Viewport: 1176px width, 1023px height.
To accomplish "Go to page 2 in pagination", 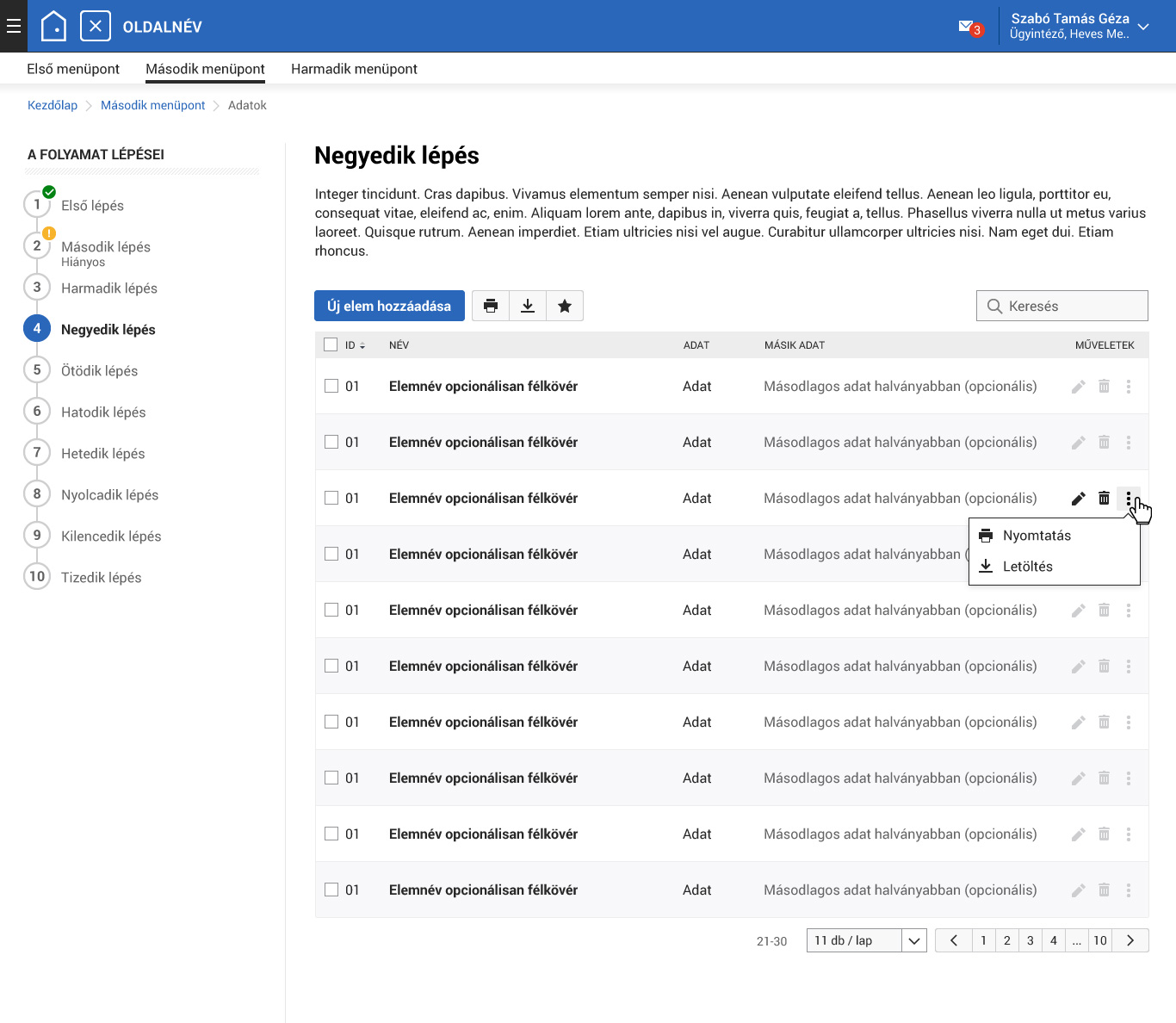I will point(1006,940).
